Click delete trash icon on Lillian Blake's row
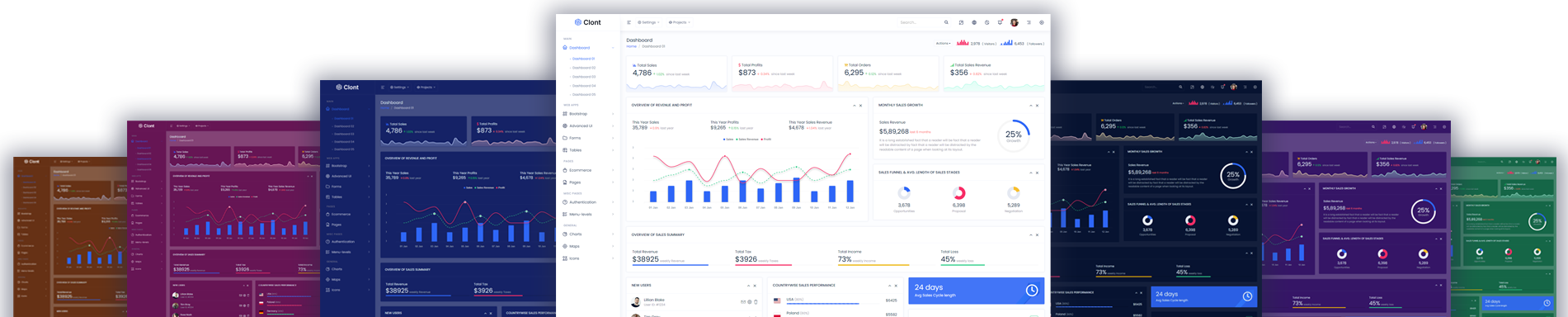The width and height of the screenshot is (1568, 317). 756,302
